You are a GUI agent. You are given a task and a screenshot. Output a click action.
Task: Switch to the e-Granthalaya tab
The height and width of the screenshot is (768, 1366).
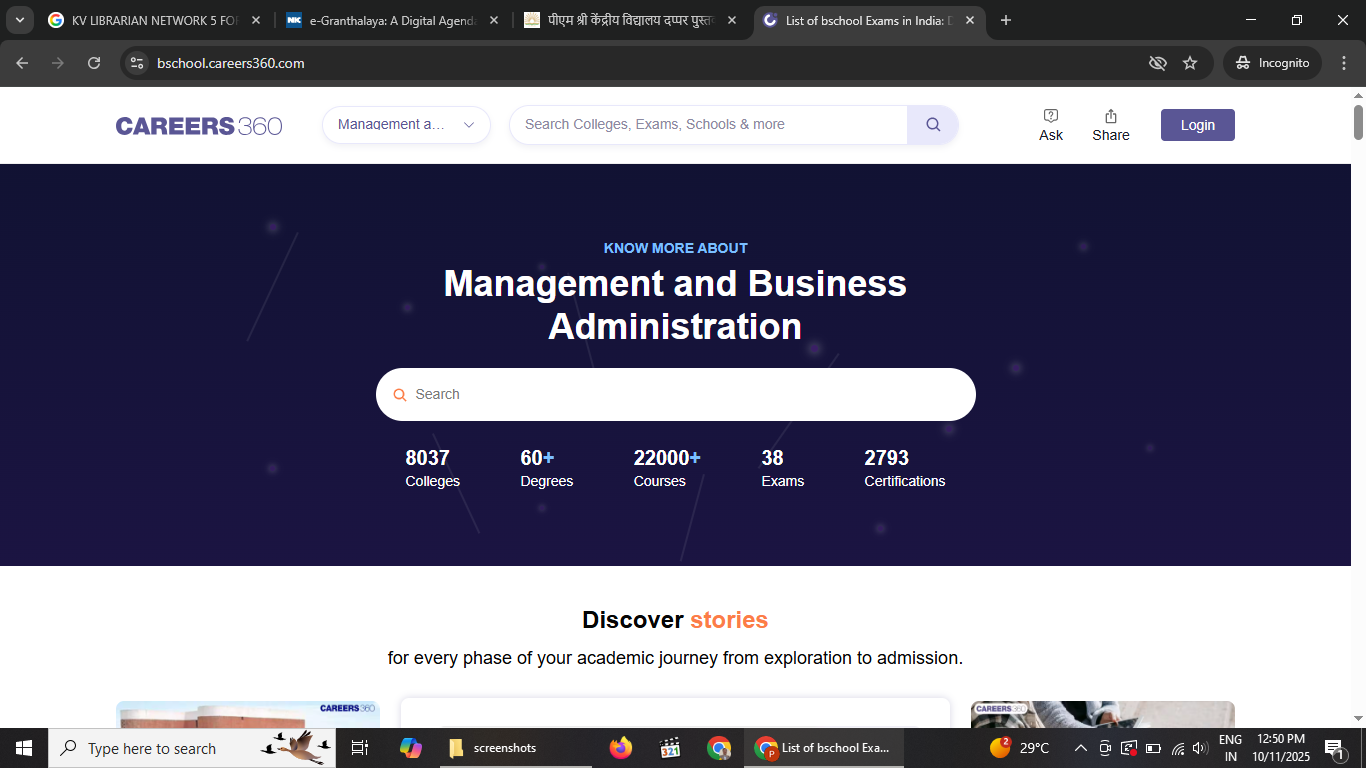(392, 20)
